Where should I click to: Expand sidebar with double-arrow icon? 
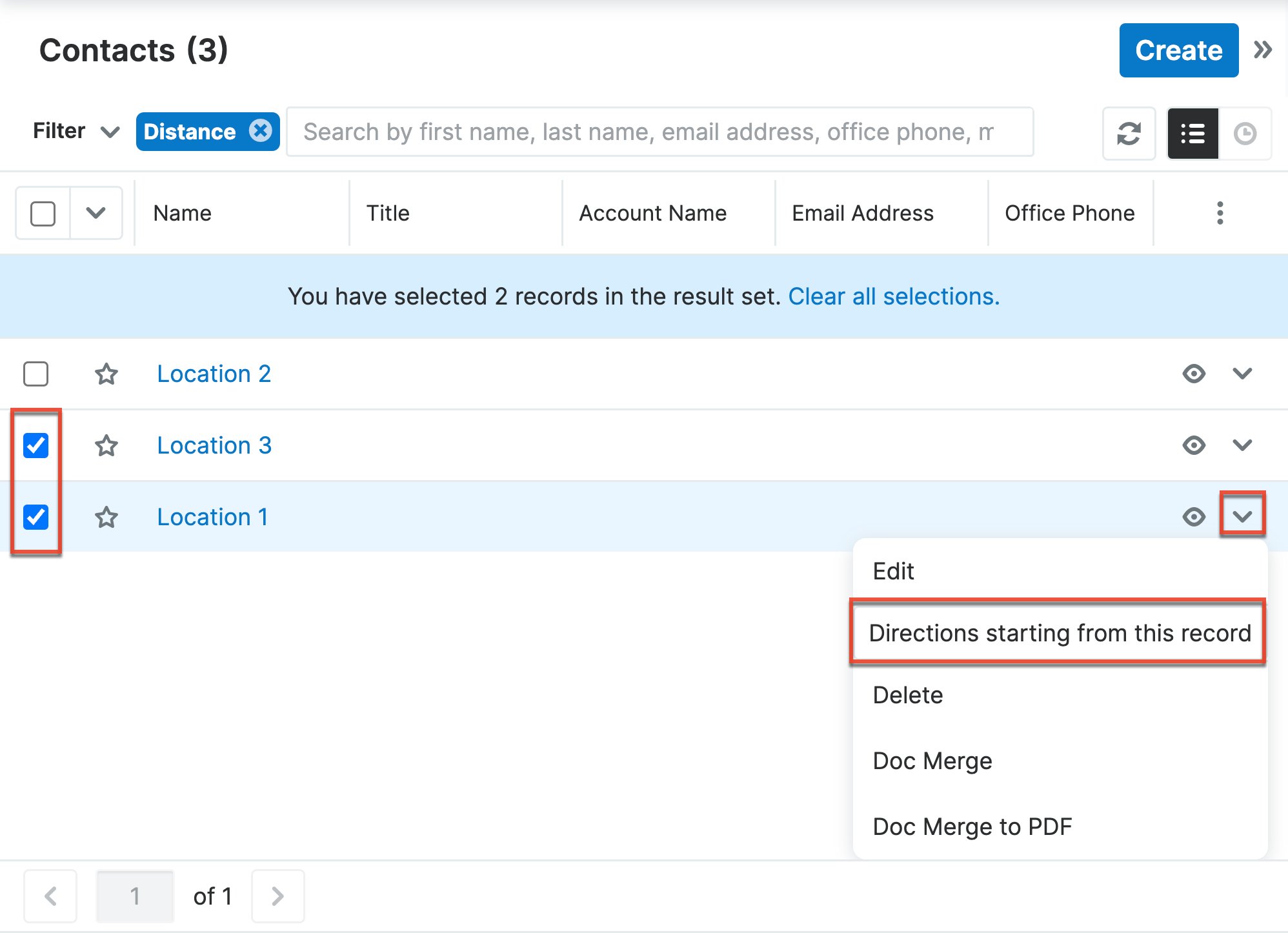point(1263,50)
